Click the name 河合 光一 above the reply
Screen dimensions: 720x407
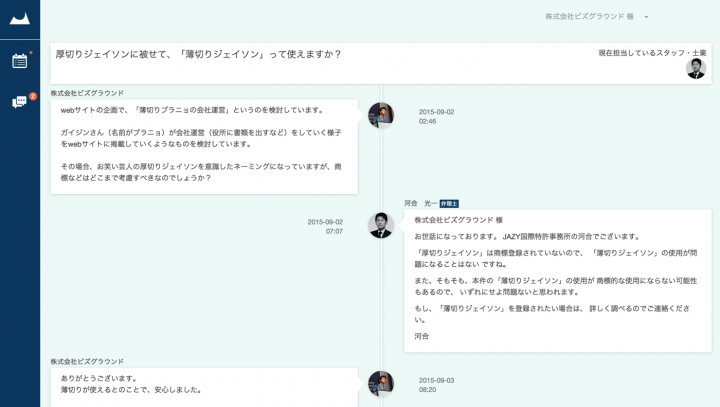pyautogui.click(x=420, y=204)
